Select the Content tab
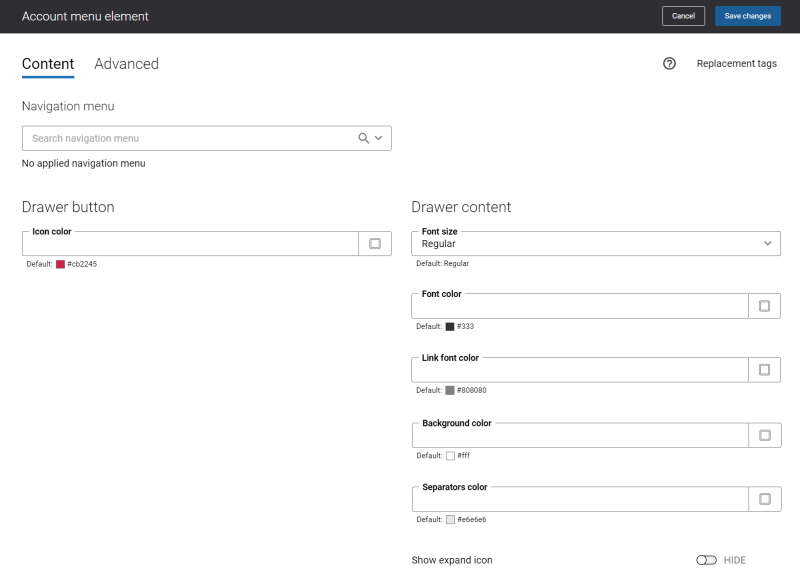The height and width of the screenshot is (578, 800). point(48,64)
